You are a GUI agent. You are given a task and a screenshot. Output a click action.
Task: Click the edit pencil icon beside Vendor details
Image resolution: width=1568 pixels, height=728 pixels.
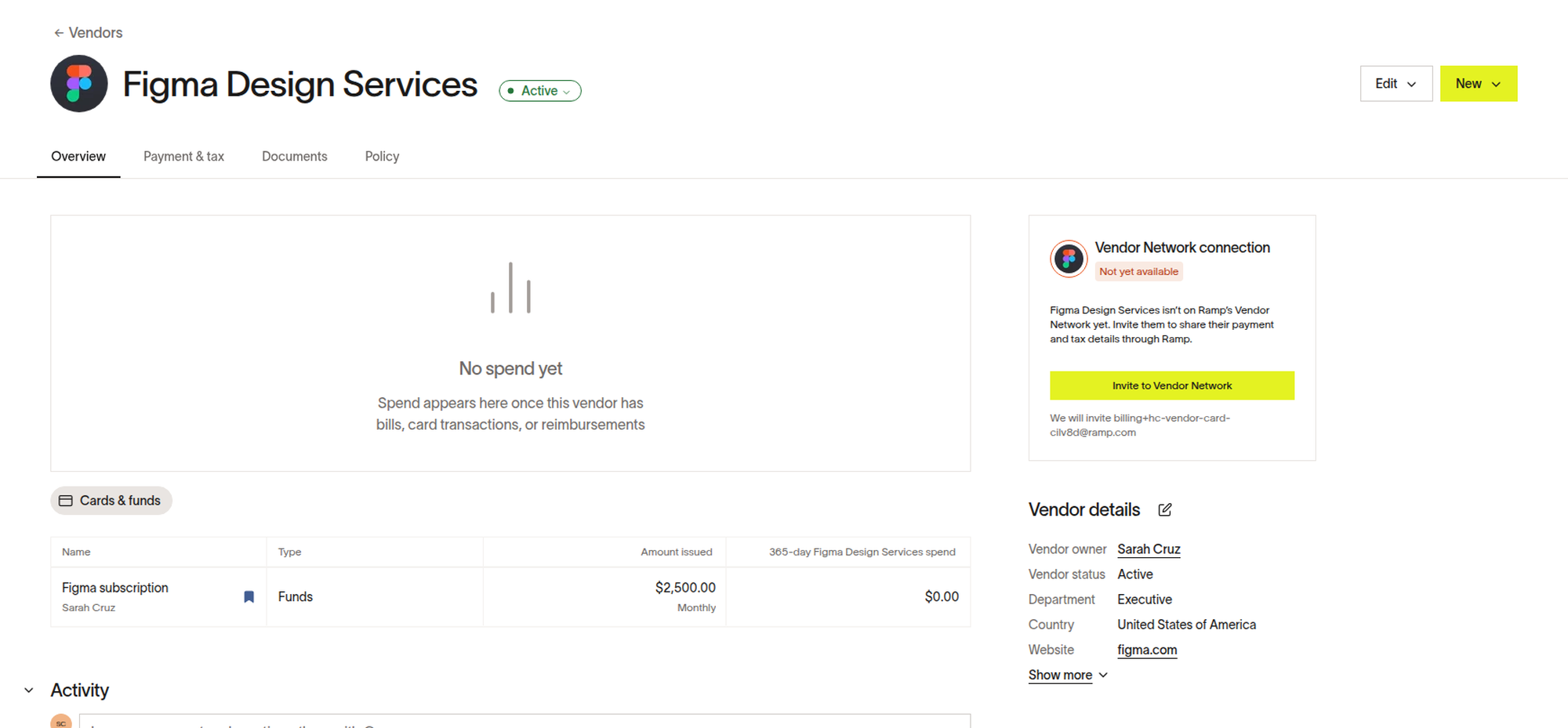point(1165,510)
